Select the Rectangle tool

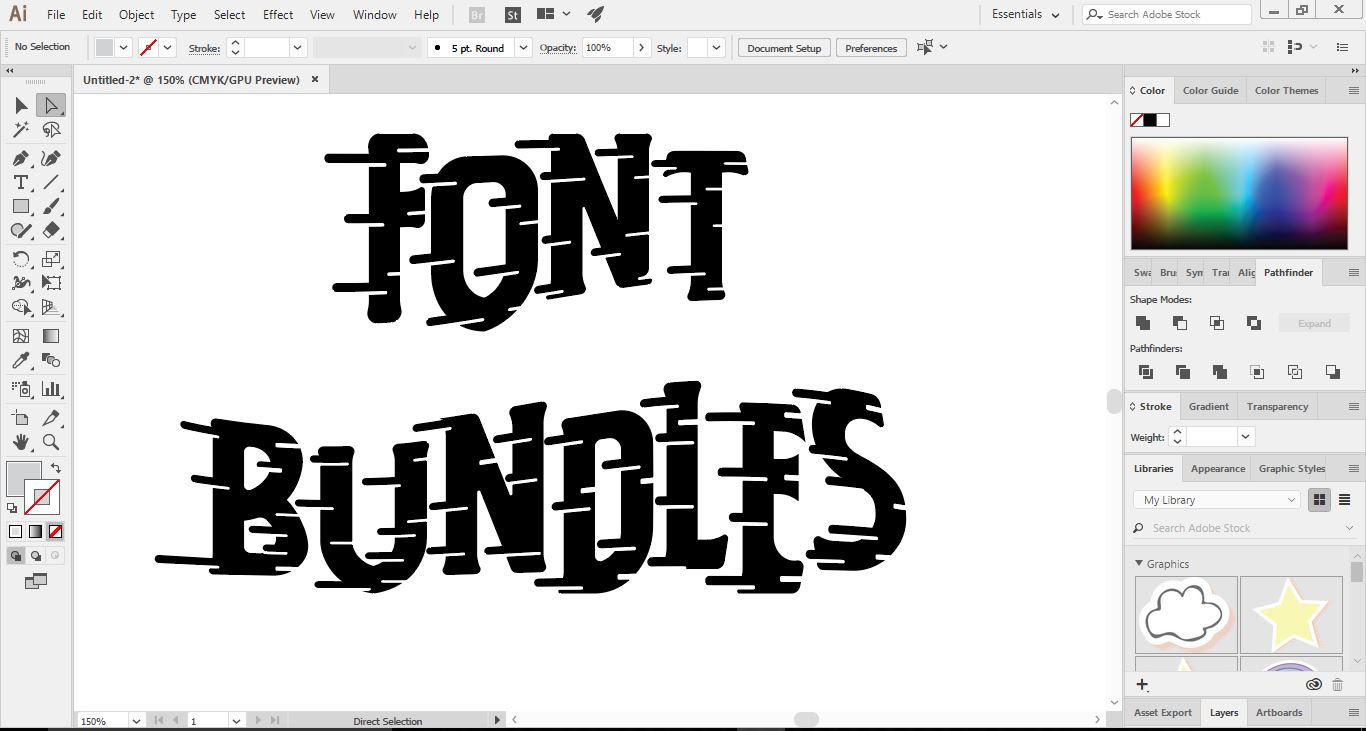click(x=21, y=206)
